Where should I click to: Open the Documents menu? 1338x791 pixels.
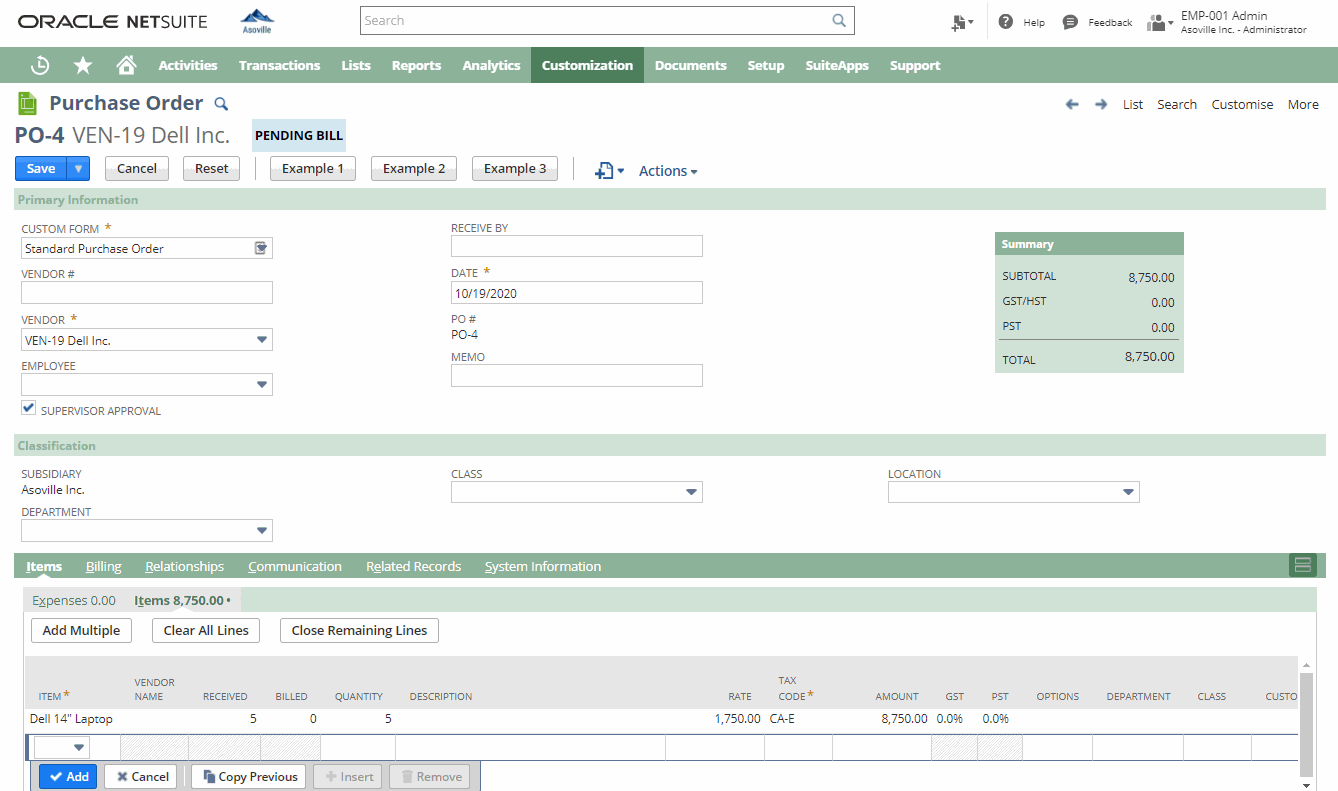(690, 65)
